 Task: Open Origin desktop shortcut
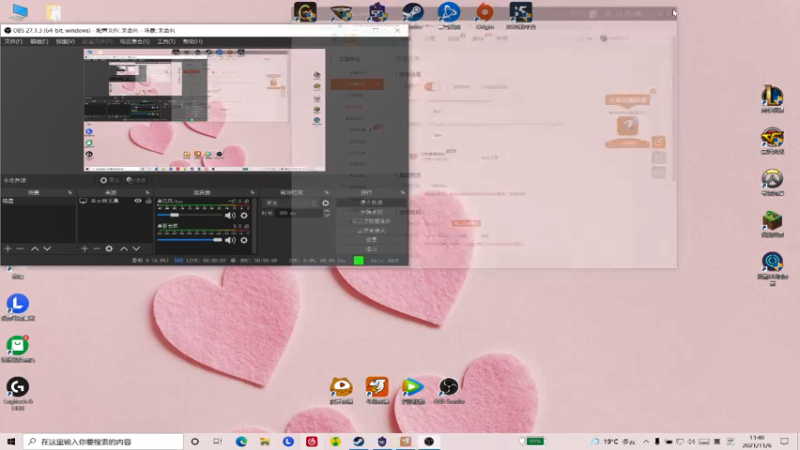tap(485, 15)
